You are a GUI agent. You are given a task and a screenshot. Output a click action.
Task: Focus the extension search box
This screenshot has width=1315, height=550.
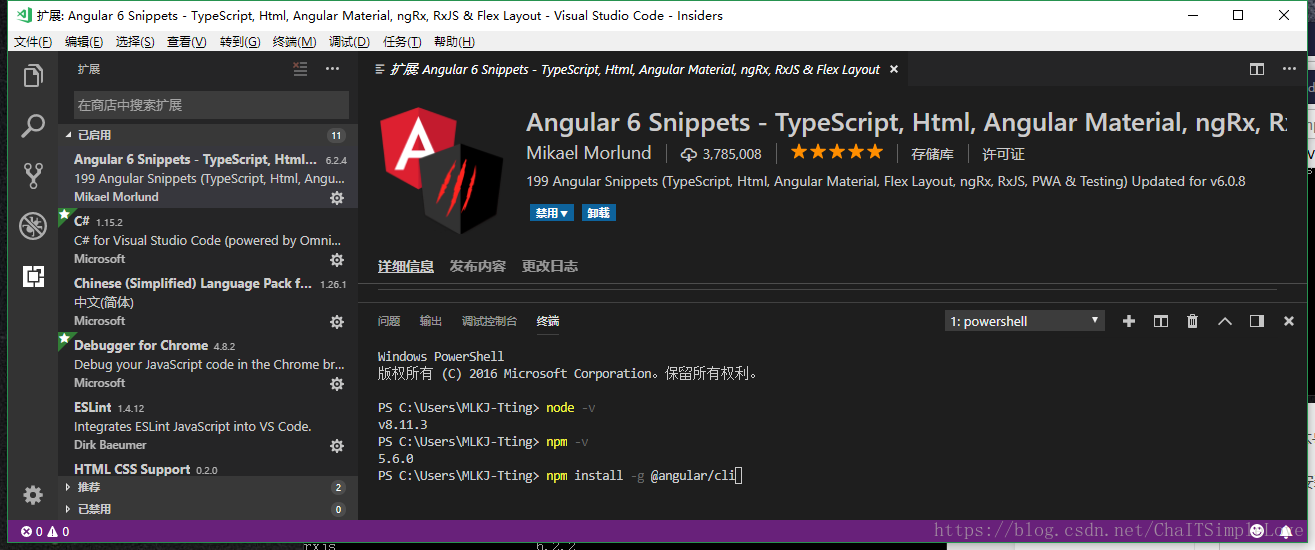(x=212, y=105)
